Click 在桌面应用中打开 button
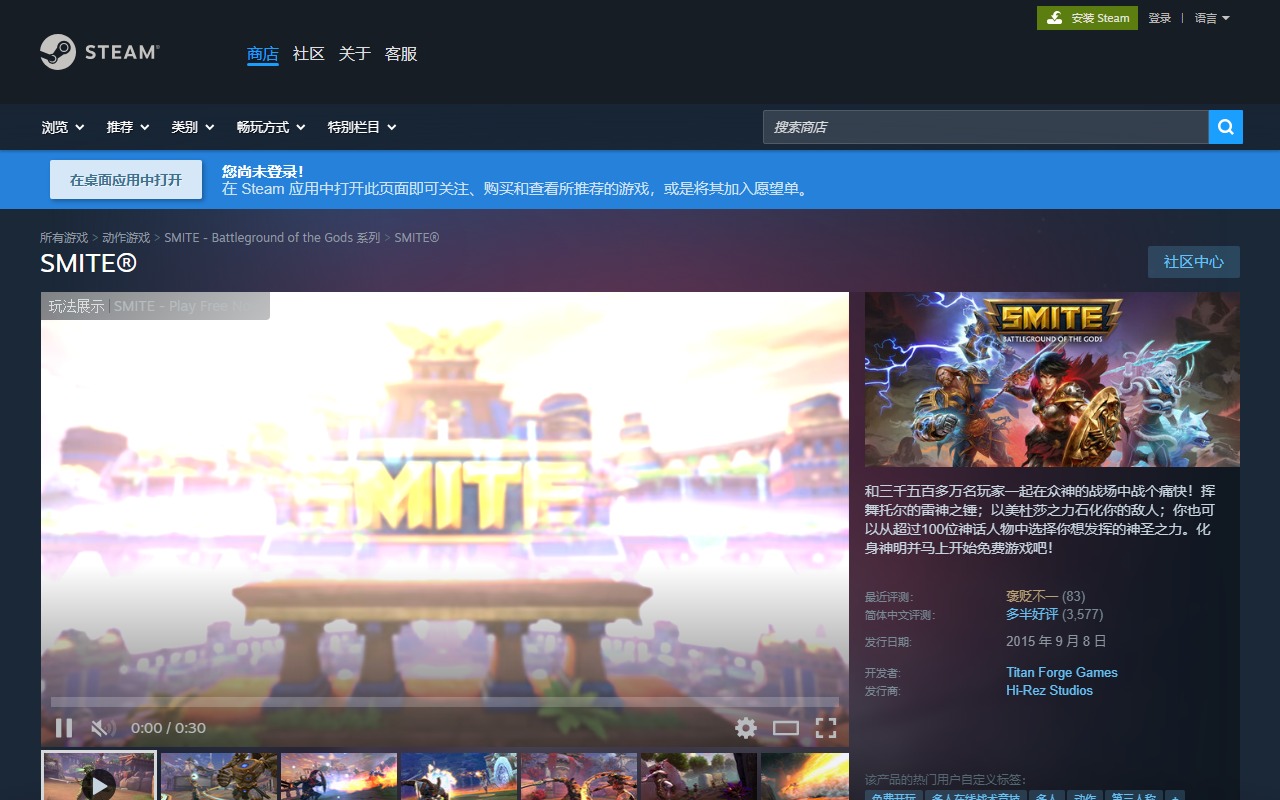Viewport: 1280px width, 800px height. click(126, 180)
